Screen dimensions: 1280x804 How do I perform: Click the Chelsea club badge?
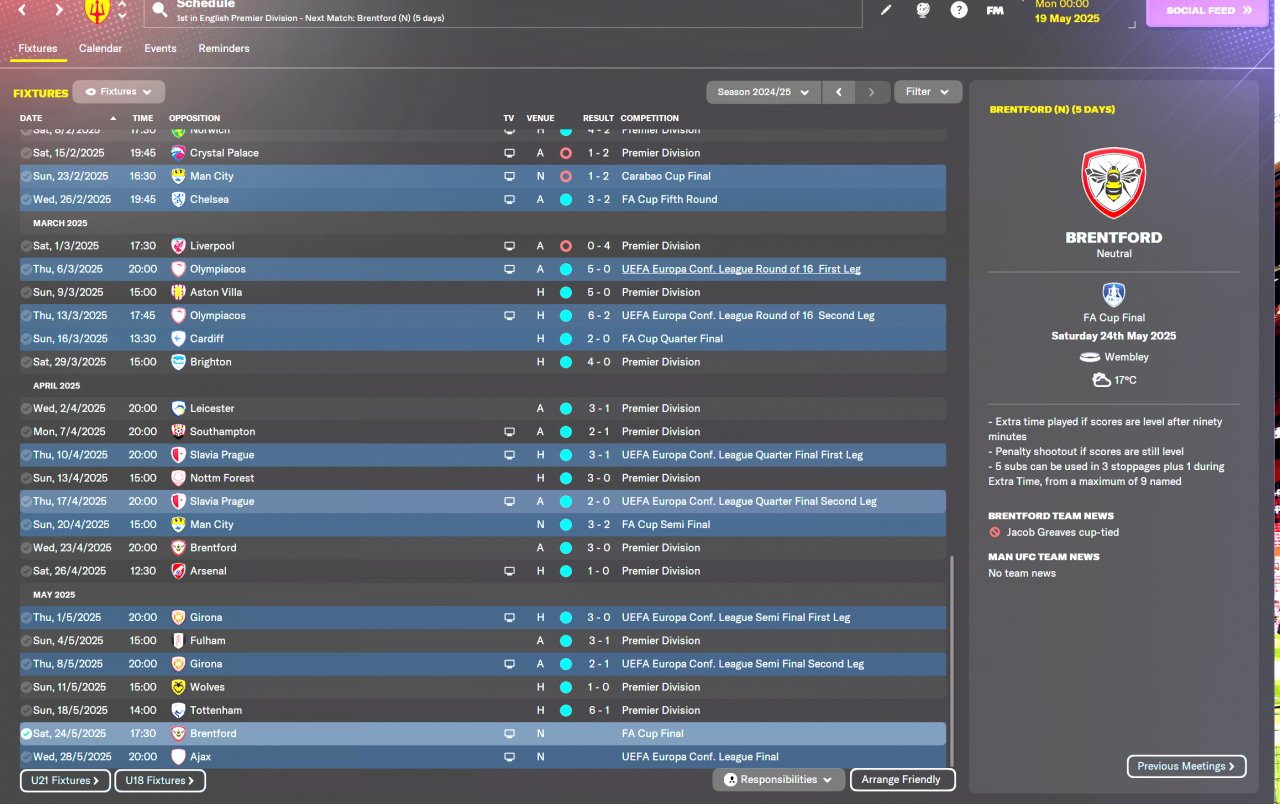[x=178, y=199]
